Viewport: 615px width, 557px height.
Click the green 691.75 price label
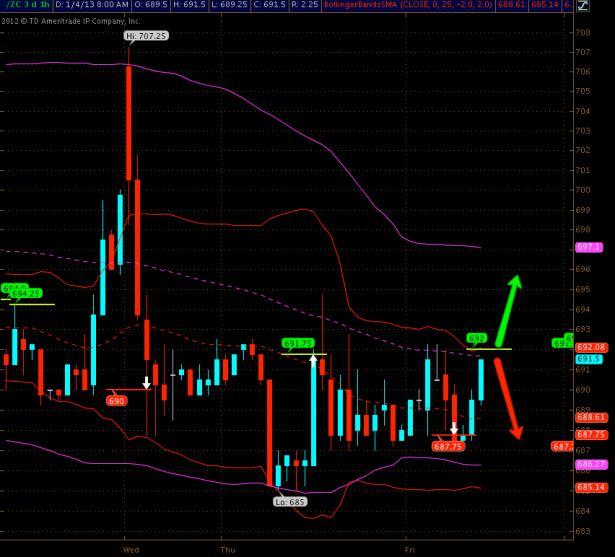(x=299, y=342)
